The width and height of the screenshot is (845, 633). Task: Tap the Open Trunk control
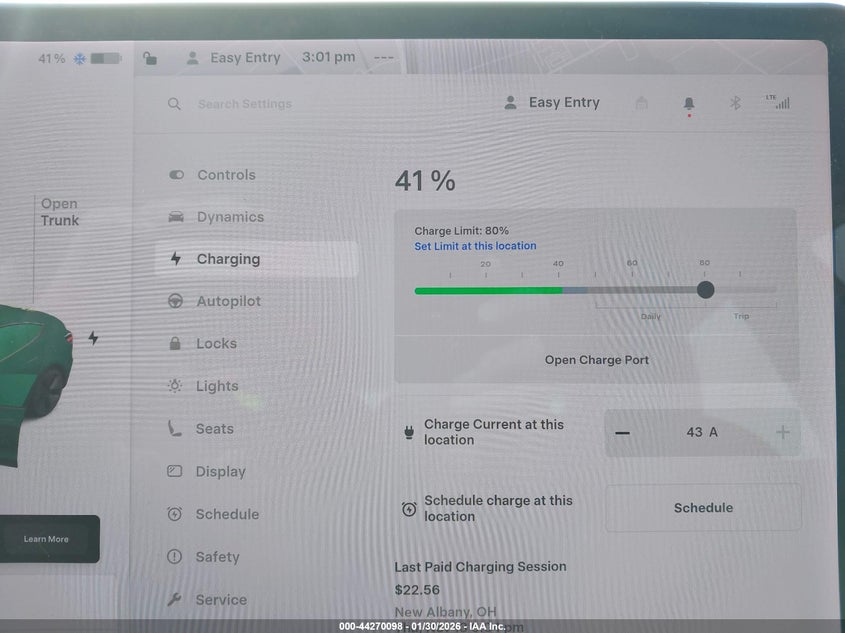(59, 212)
